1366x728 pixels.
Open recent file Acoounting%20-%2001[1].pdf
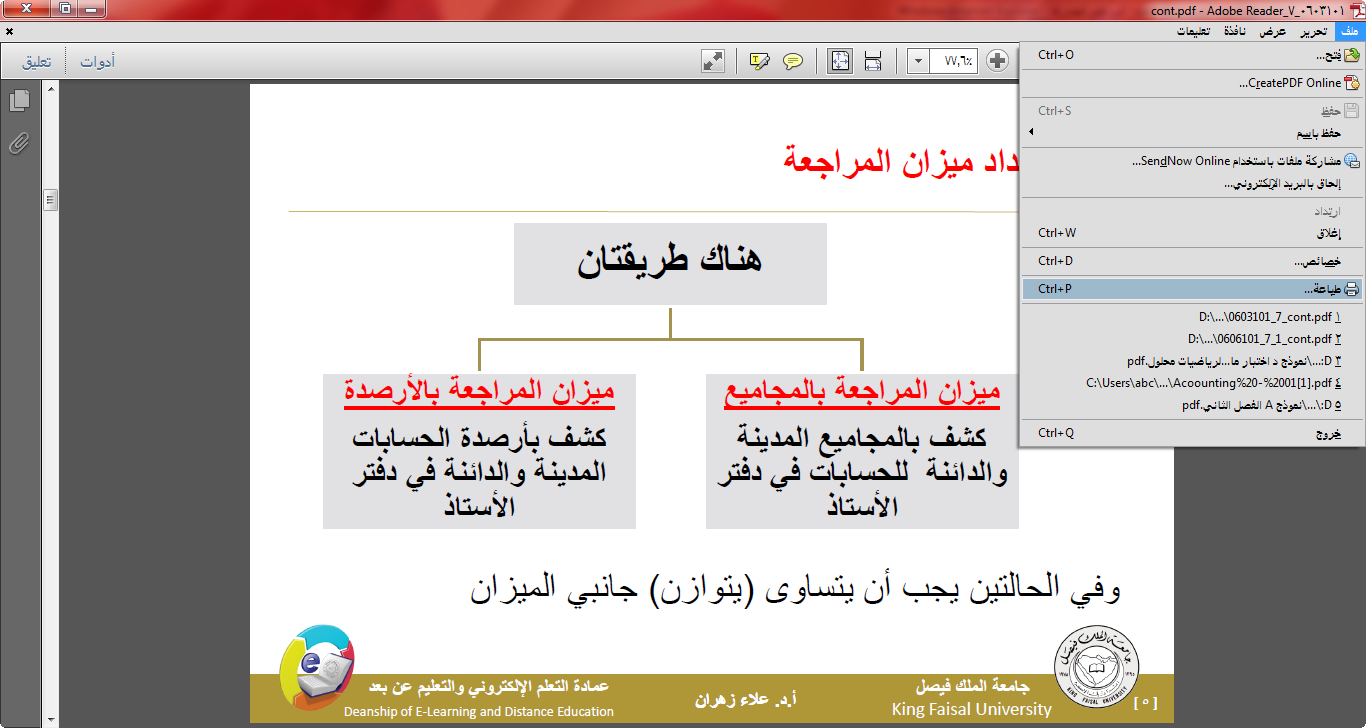click(x=1191, y=383)
